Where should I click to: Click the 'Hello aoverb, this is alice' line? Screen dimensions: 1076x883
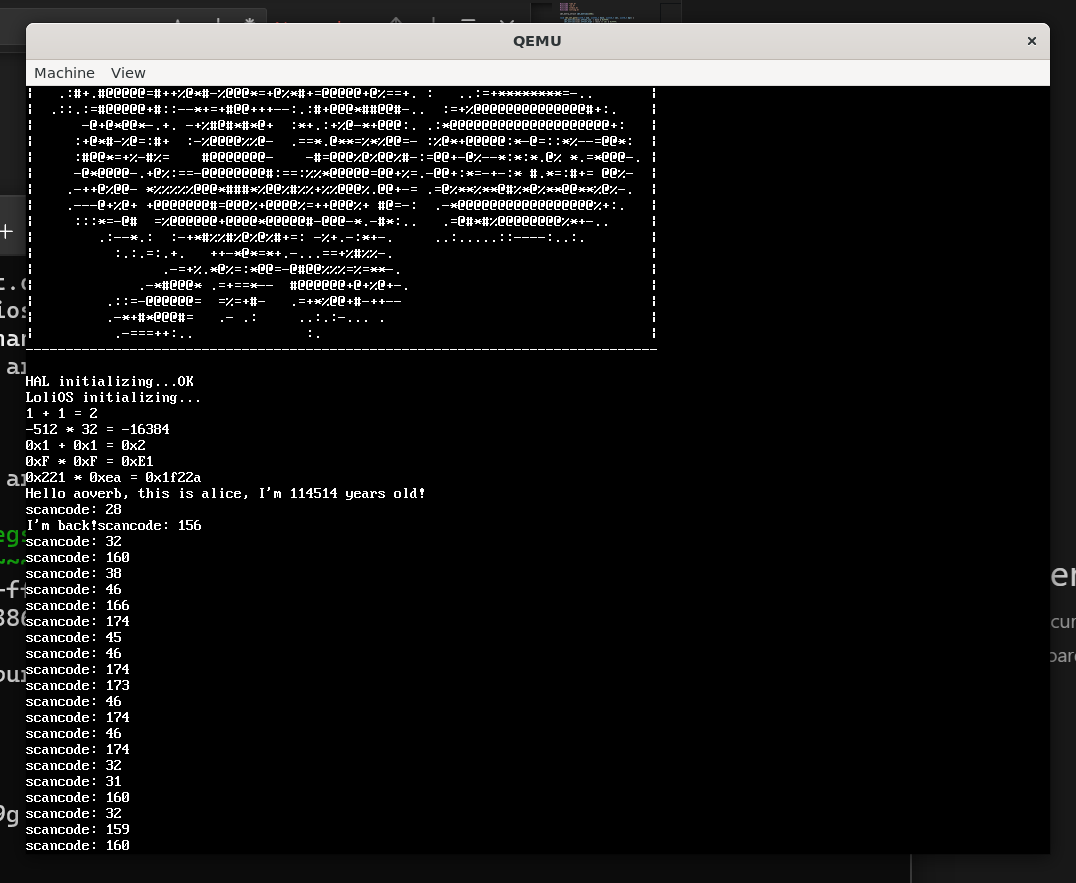pyautogui.click(x=225, y=493)
